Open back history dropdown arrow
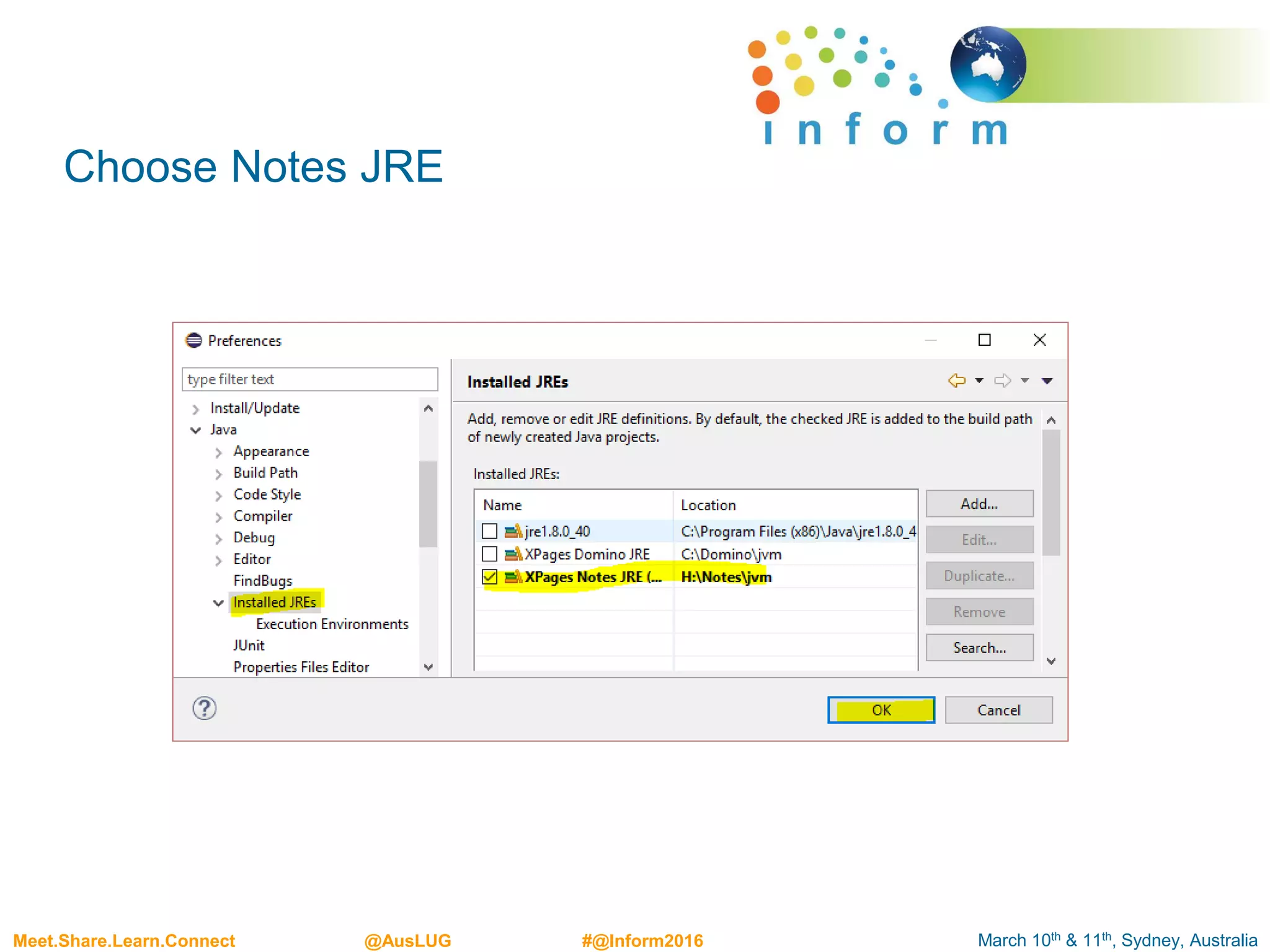The width and height of the screenshot is (1270, 952). 979,381
